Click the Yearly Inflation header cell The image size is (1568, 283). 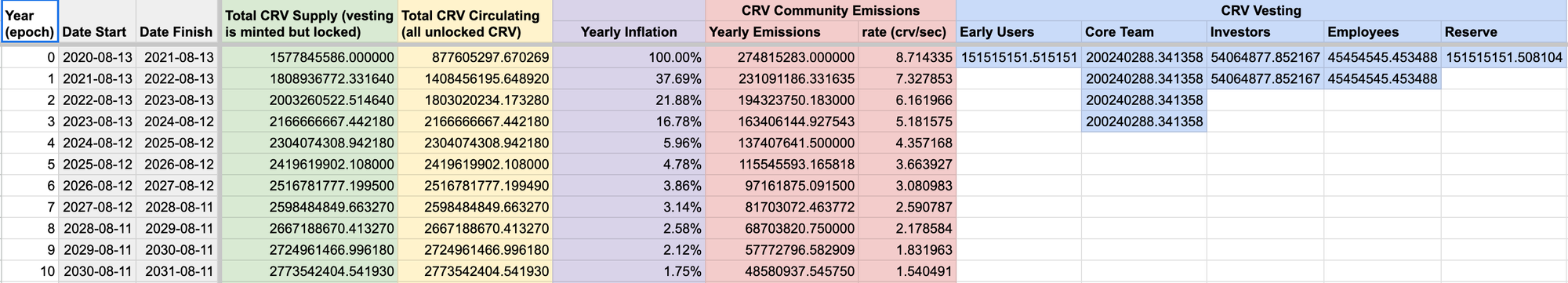pos(629,32)
